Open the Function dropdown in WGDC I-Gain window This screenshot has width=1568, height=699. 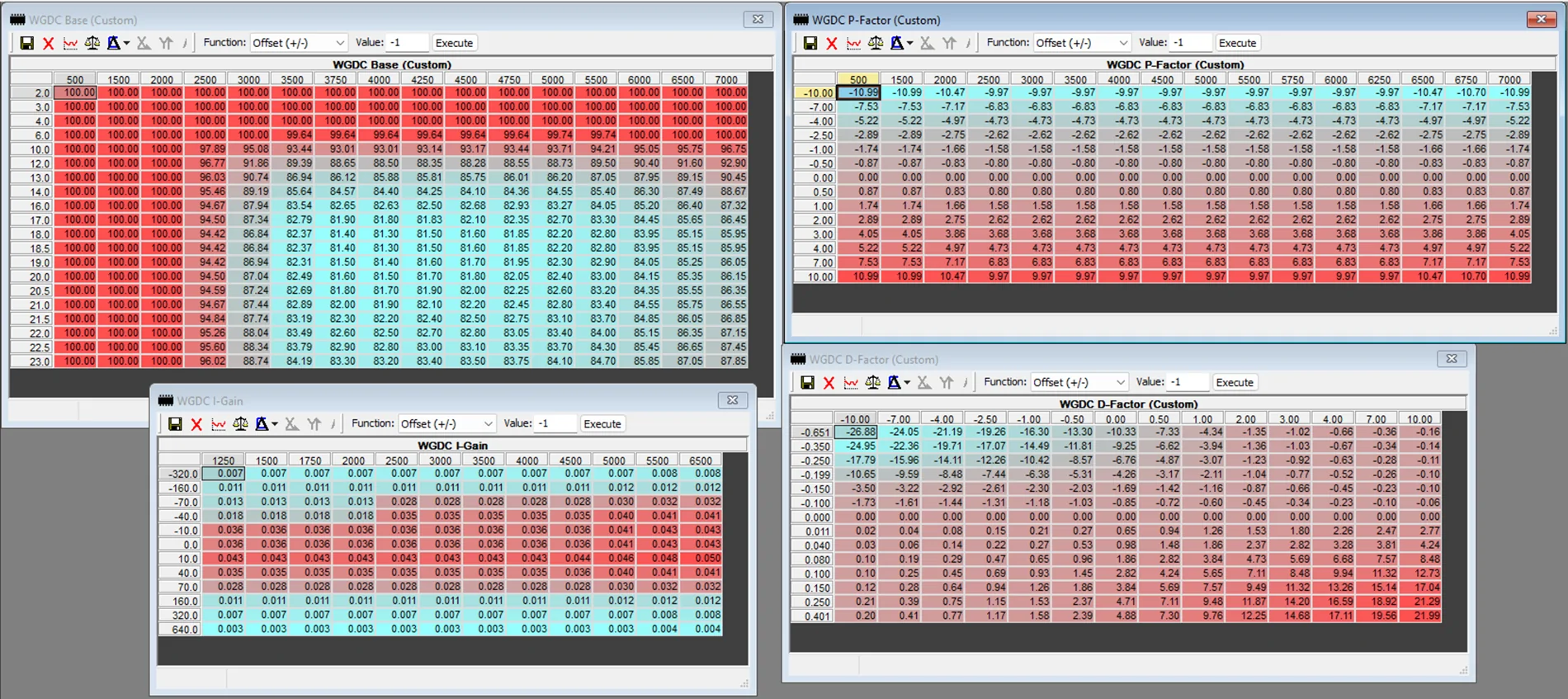446,424
